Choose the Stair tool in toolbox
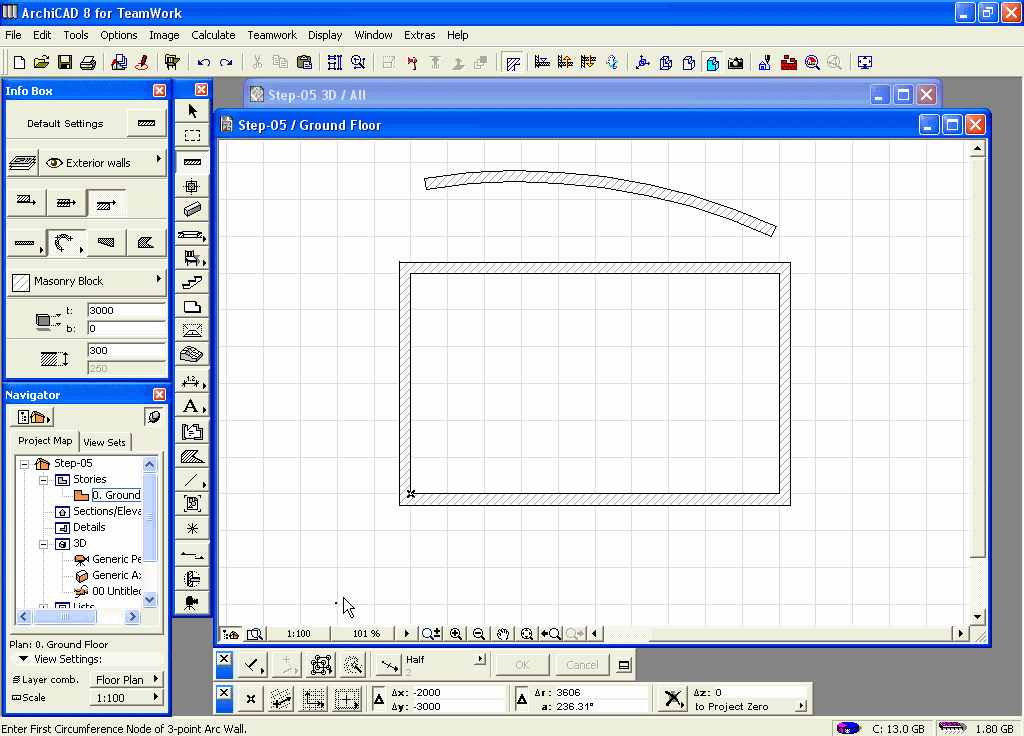Image resolution: width=1024 pixels, height=736 pixels. coord(192,283)
